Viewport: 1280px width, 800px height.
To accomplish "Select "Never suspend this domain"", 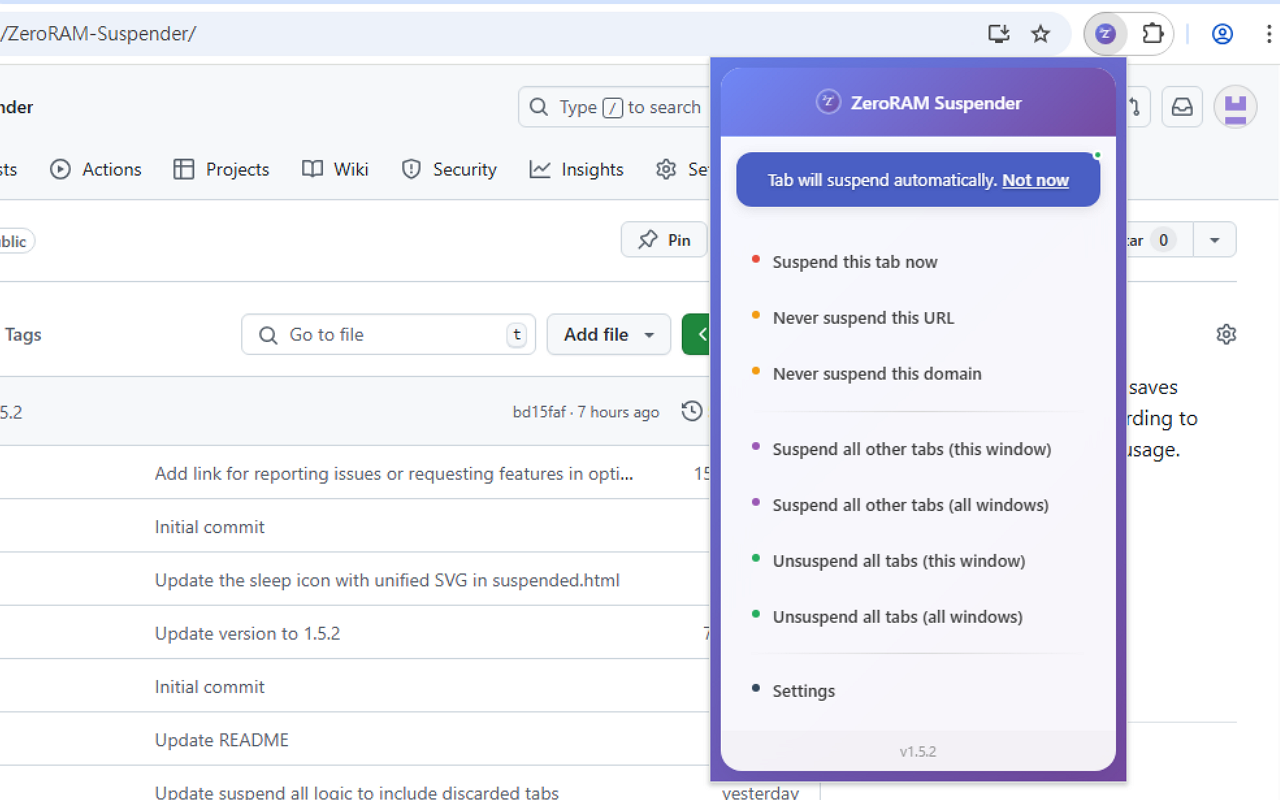I will click(918, 374).
